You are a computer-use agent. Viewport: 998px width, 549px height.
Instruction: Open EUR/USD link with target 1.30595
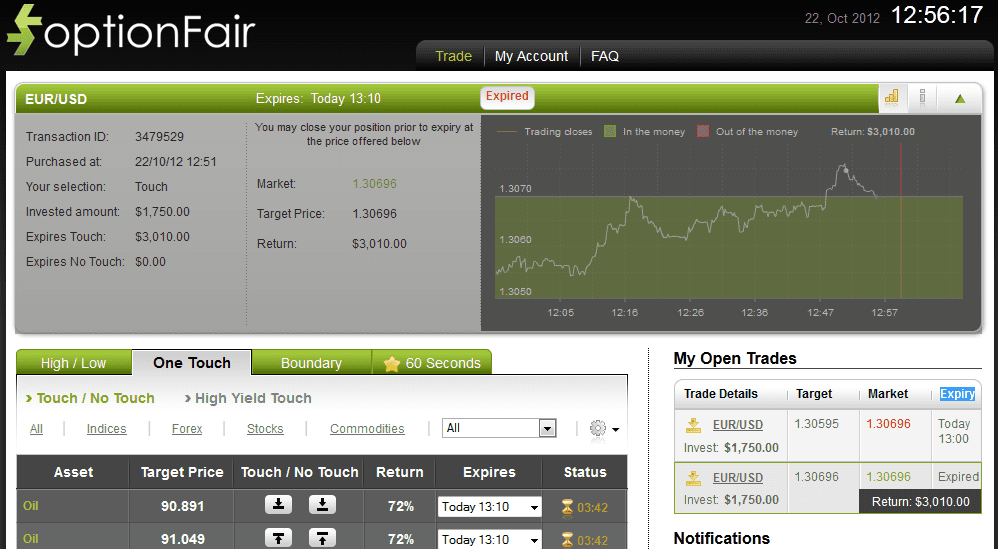coord(738,424)
